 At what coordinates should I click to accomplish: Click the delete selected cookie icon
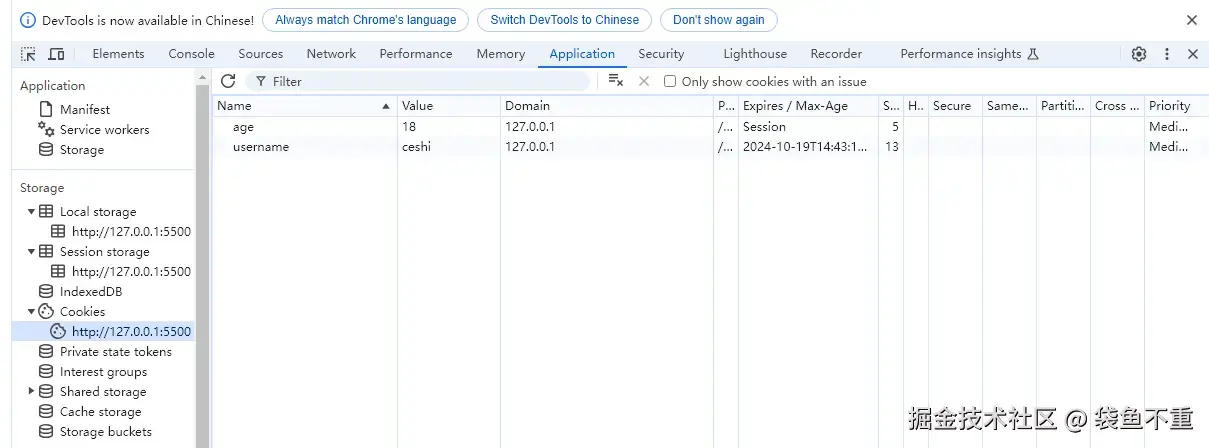[x=644, y=81]
